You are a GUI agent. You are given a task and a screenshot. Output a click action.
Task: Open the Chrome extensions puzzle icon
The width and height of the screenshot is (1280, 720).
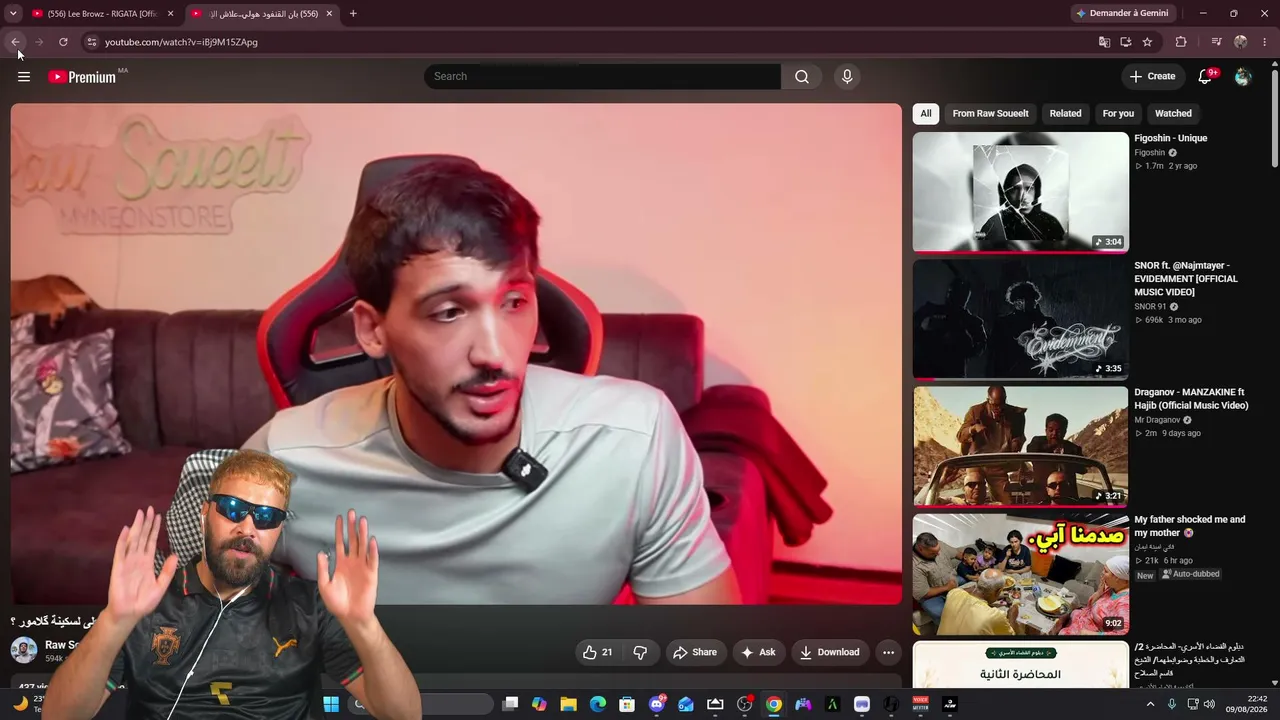pyautogui.click(x=1181, y=42)
